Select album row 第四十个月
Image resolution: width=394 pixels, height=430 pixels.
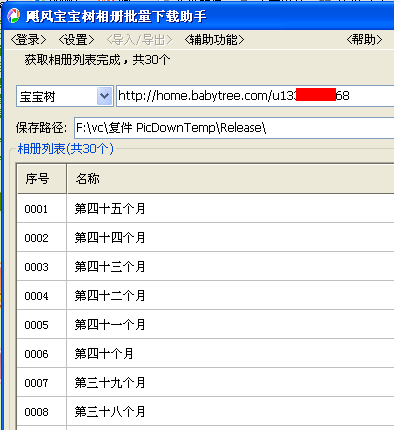point(206,354)
